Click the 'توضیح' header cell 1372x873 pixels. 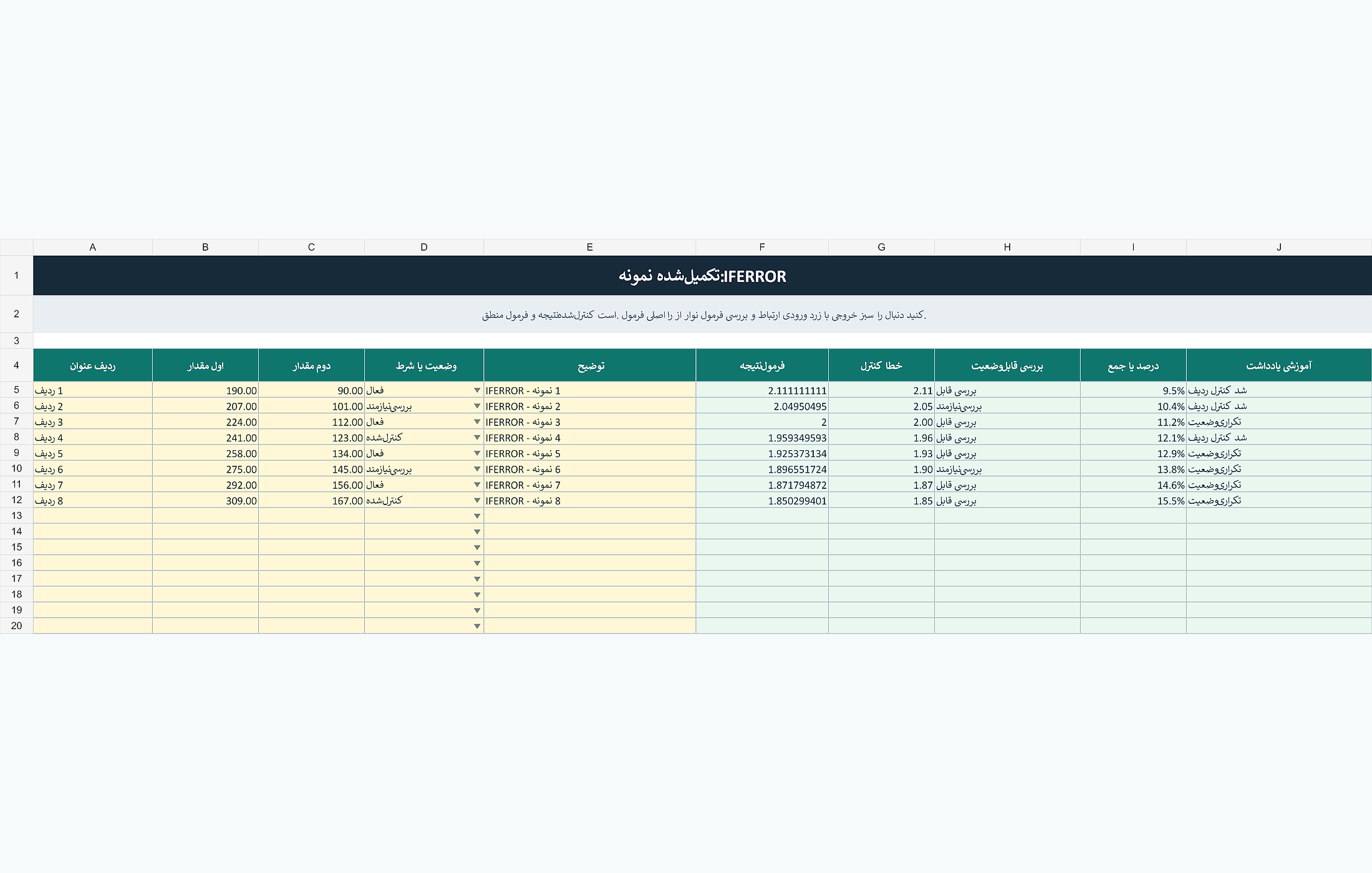[589, 365]
